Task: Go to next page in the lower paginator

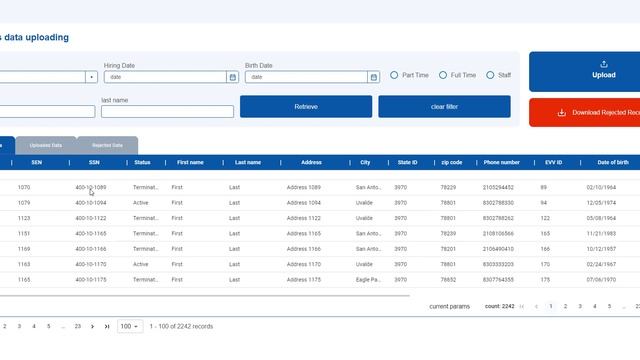Action: [x=92, y=327]
